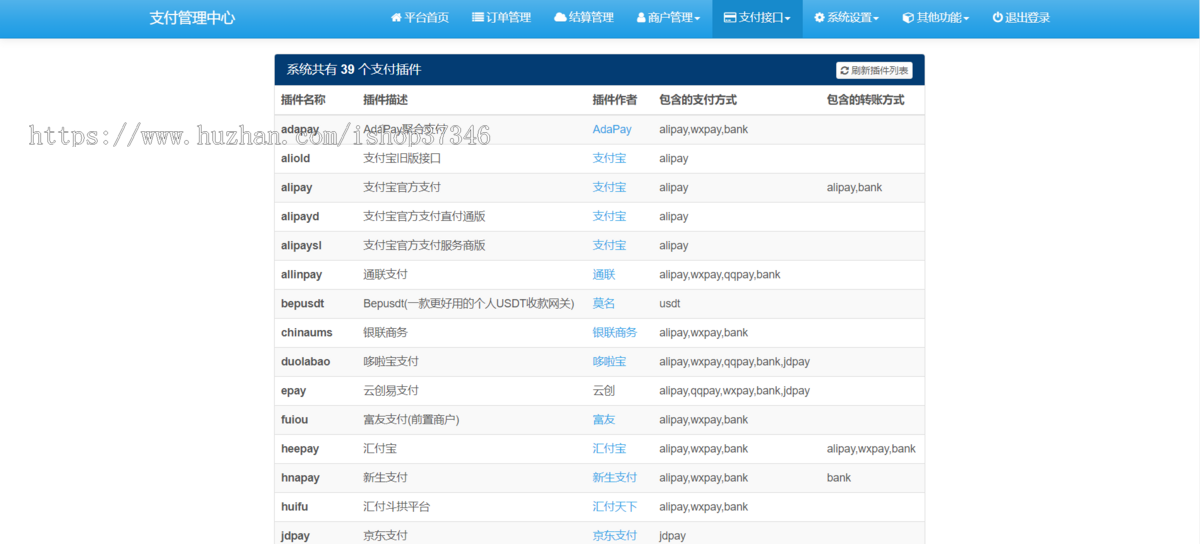1200x544 pixels.
Task: Open the 汇付宝 author link
Action: [x=609, y=448]
